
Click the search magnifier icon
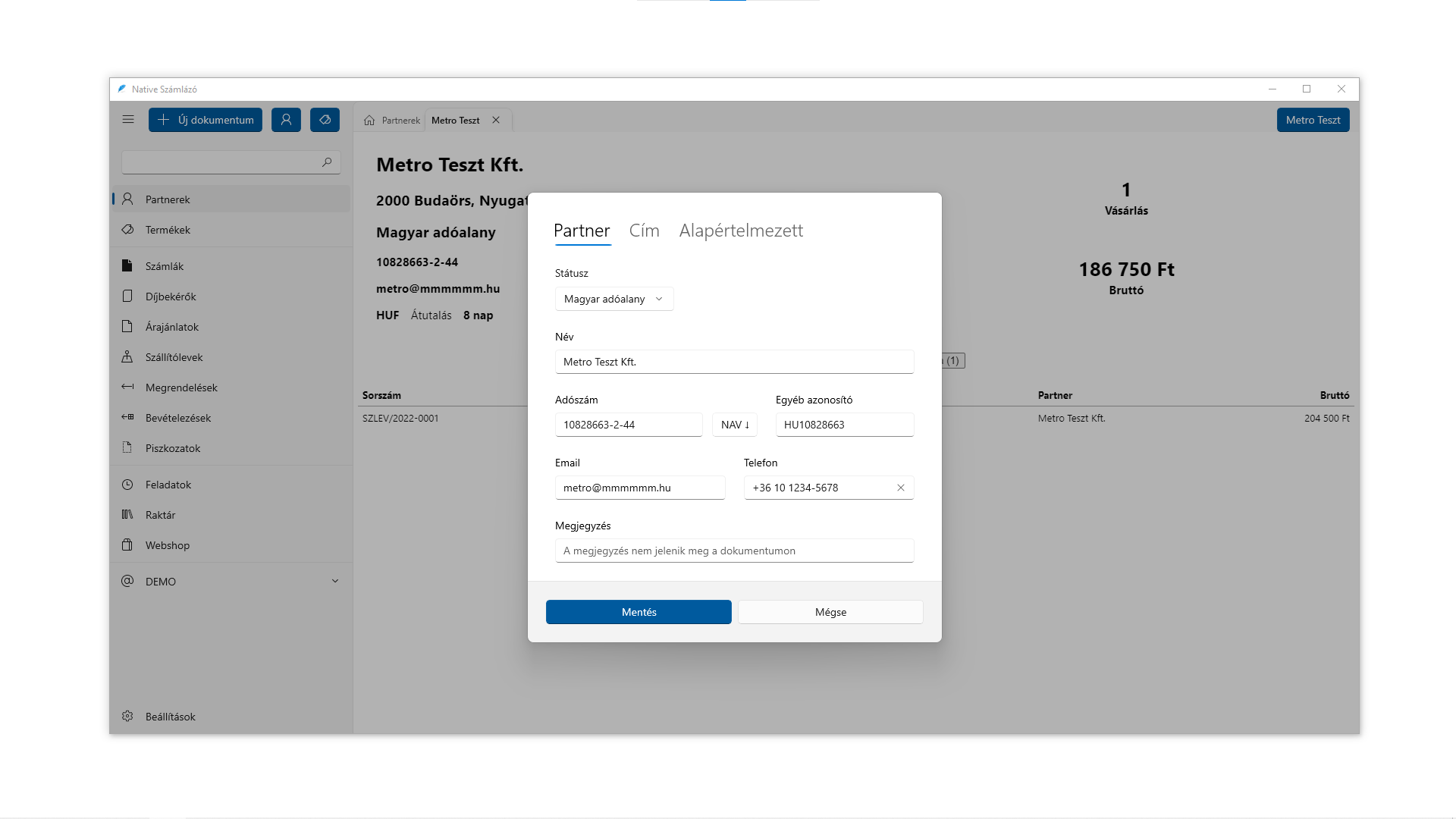coord(327,162)
